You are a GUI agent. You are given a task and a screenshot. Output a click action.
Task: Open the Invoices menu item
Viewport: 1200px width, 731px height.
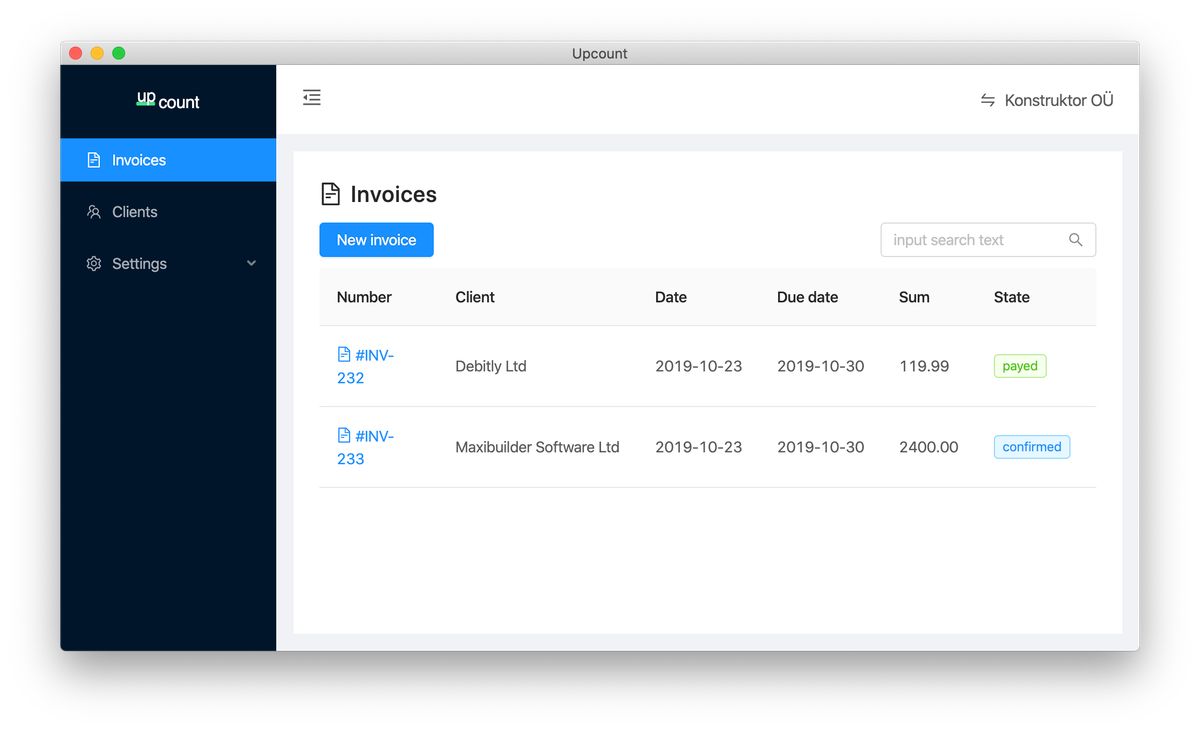pos(168,160)
